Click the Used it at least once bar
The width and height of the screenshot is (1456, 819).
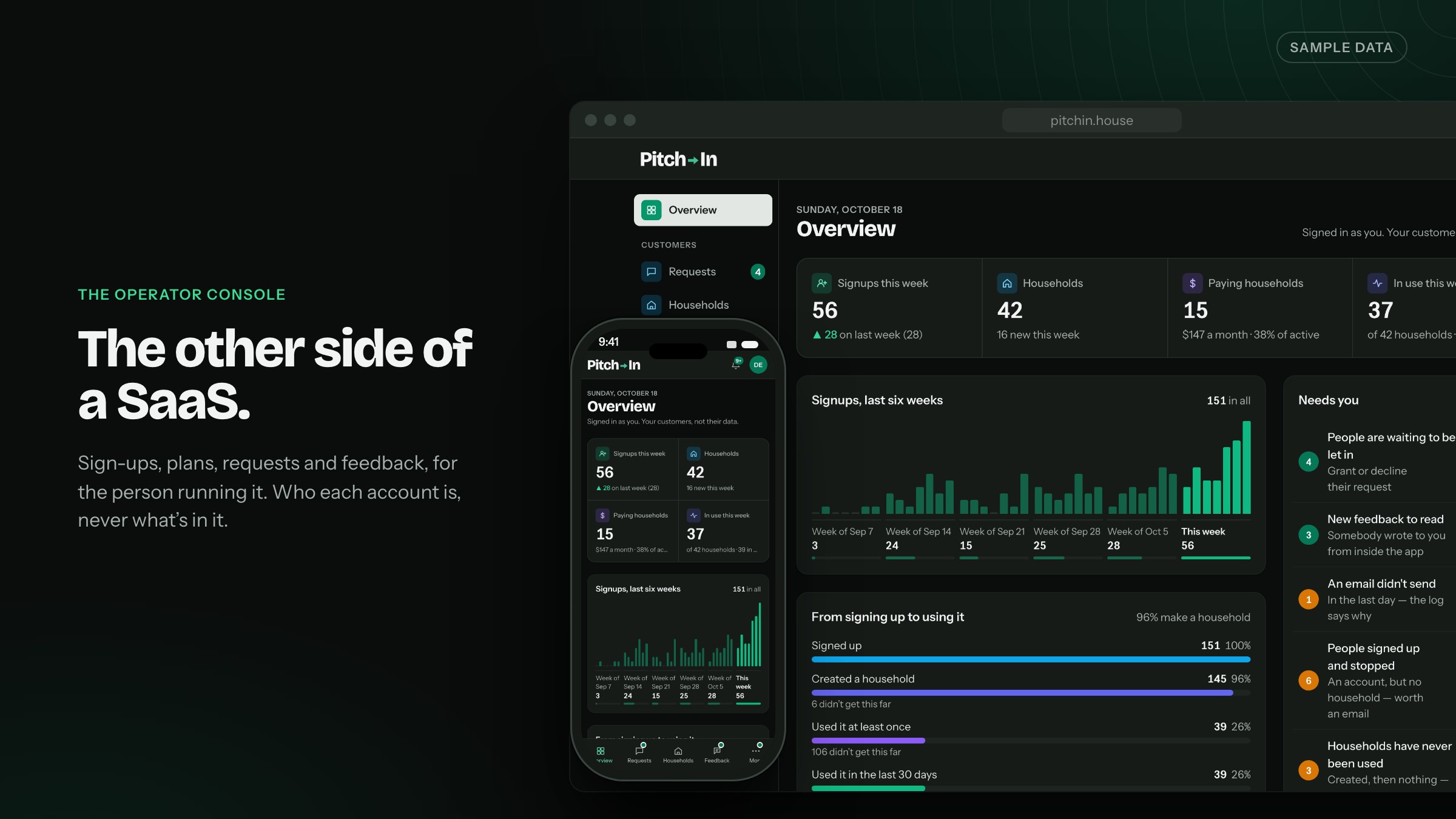(1031, 741)
